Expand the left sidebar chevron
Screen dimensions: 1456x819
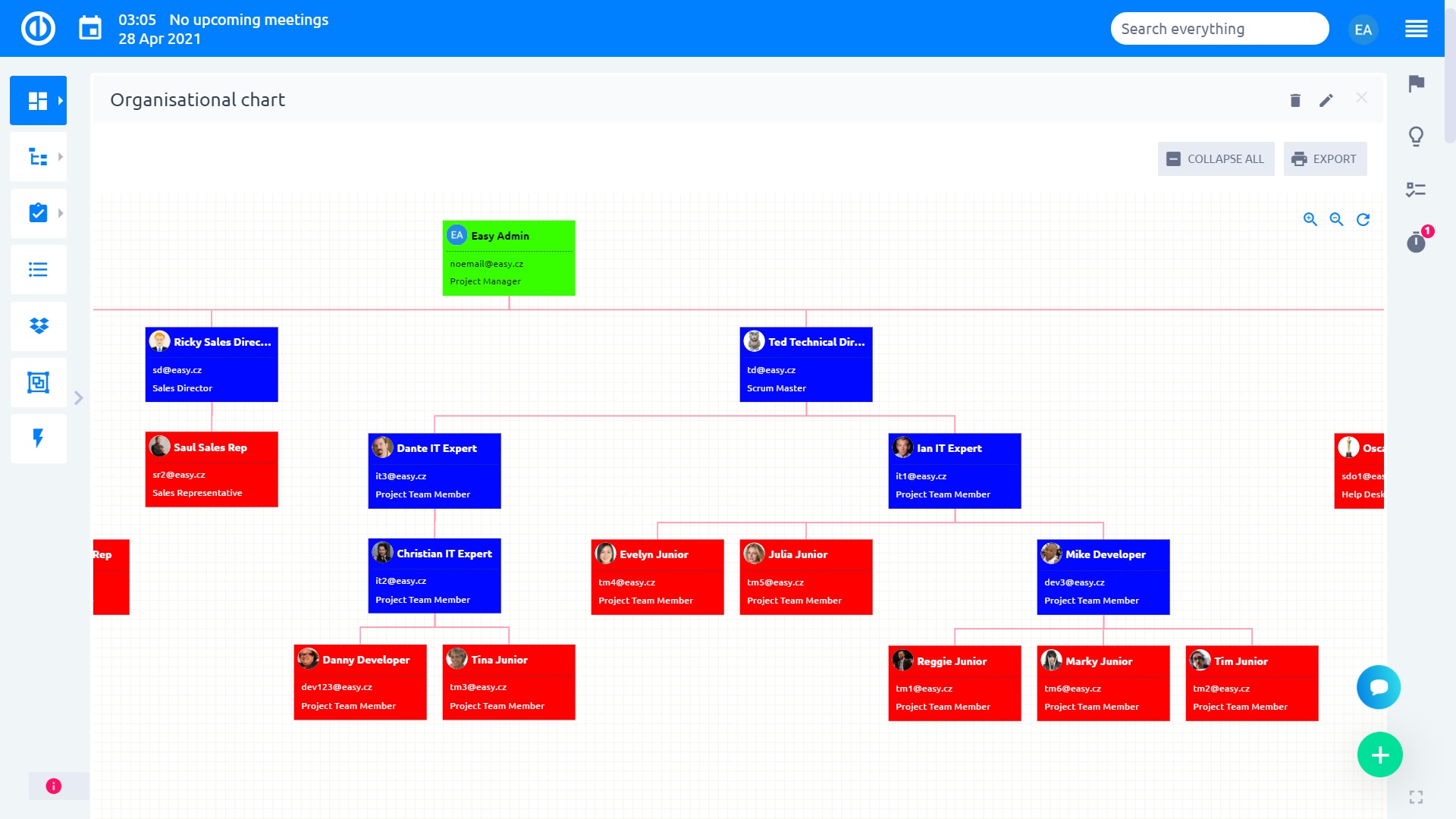point(79,398)
